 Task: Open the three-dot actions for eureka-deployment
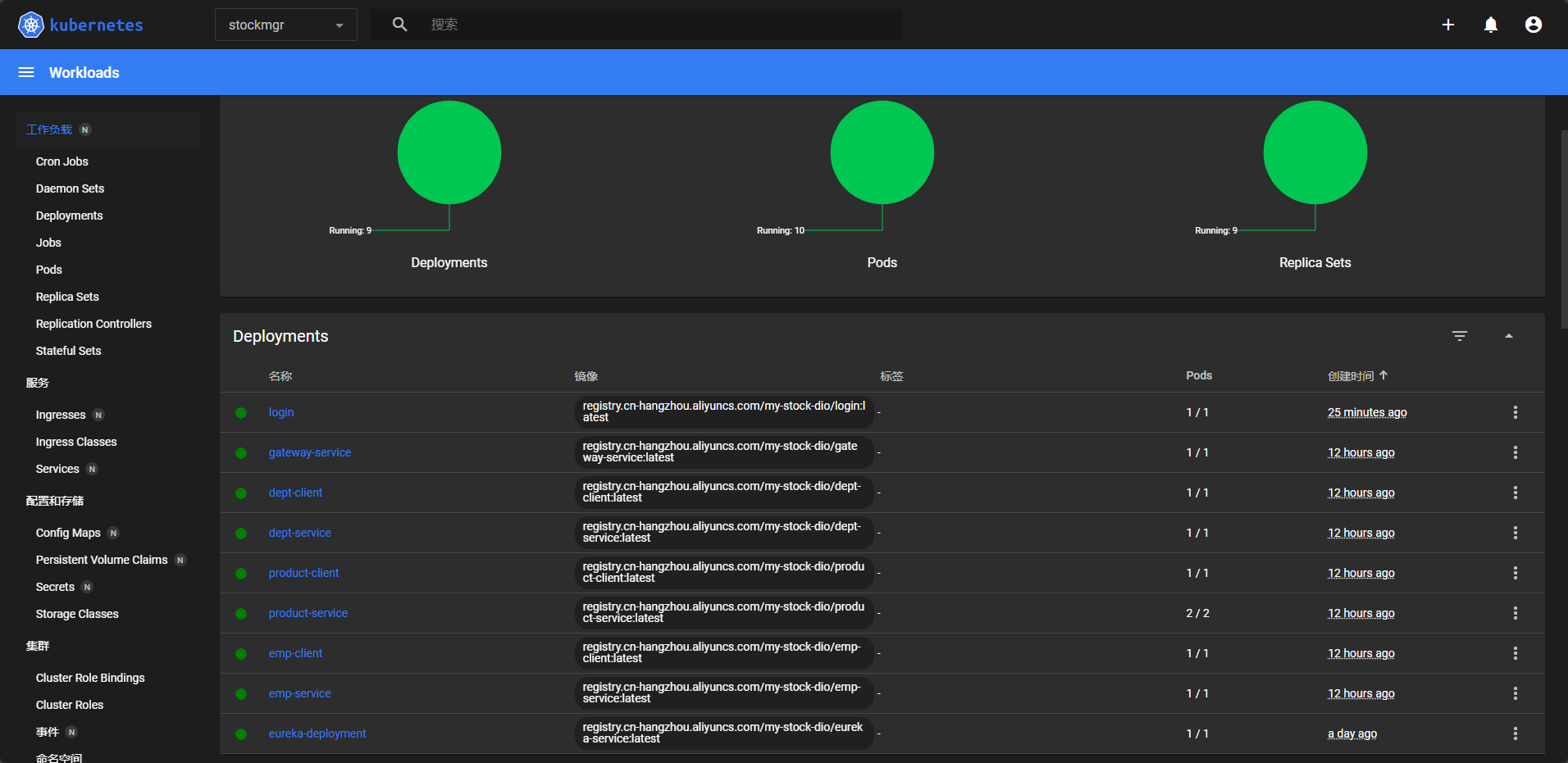coord(1515,733)
